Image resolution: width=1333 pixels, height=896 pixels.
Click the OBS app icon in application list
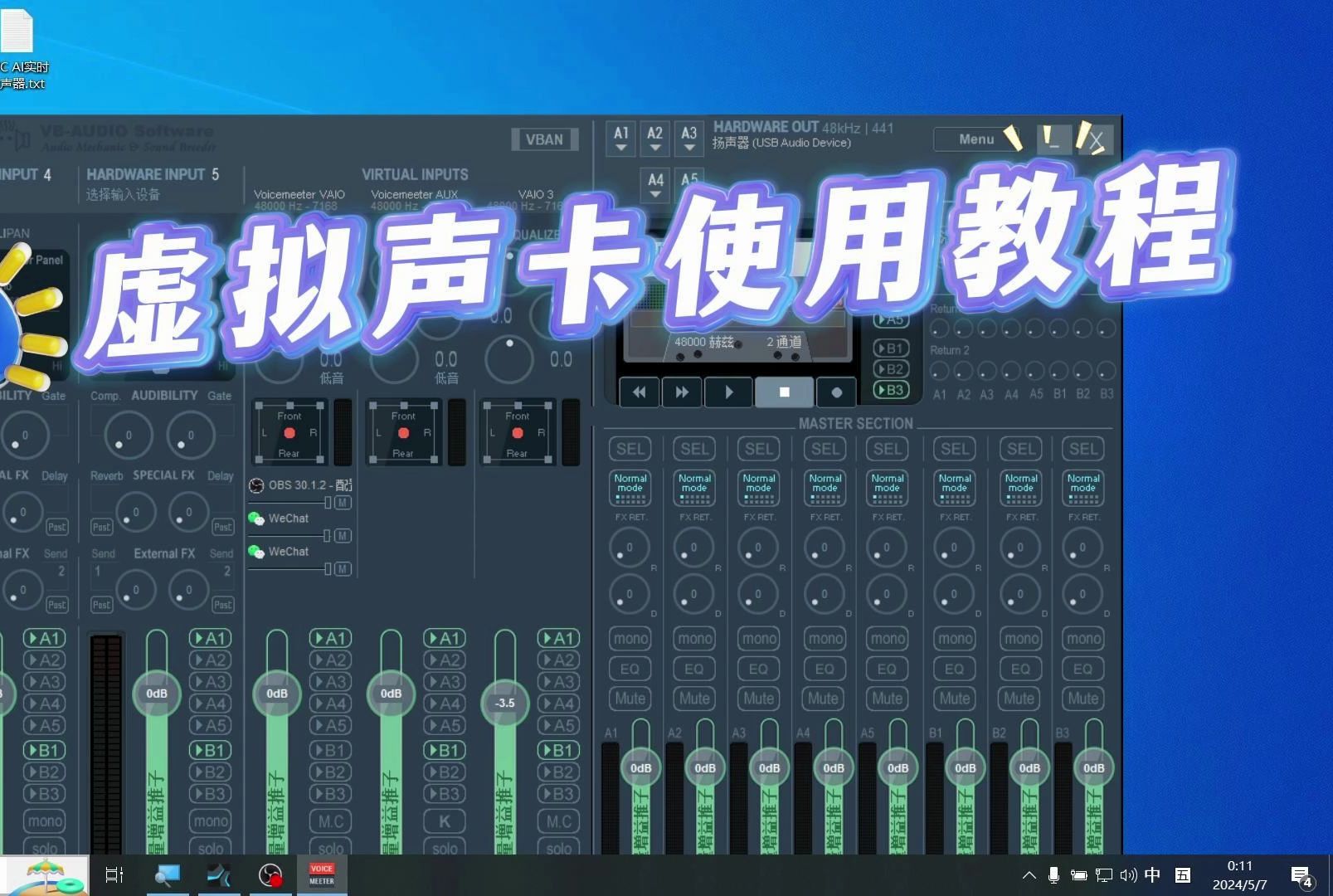(x=256, y=485)
